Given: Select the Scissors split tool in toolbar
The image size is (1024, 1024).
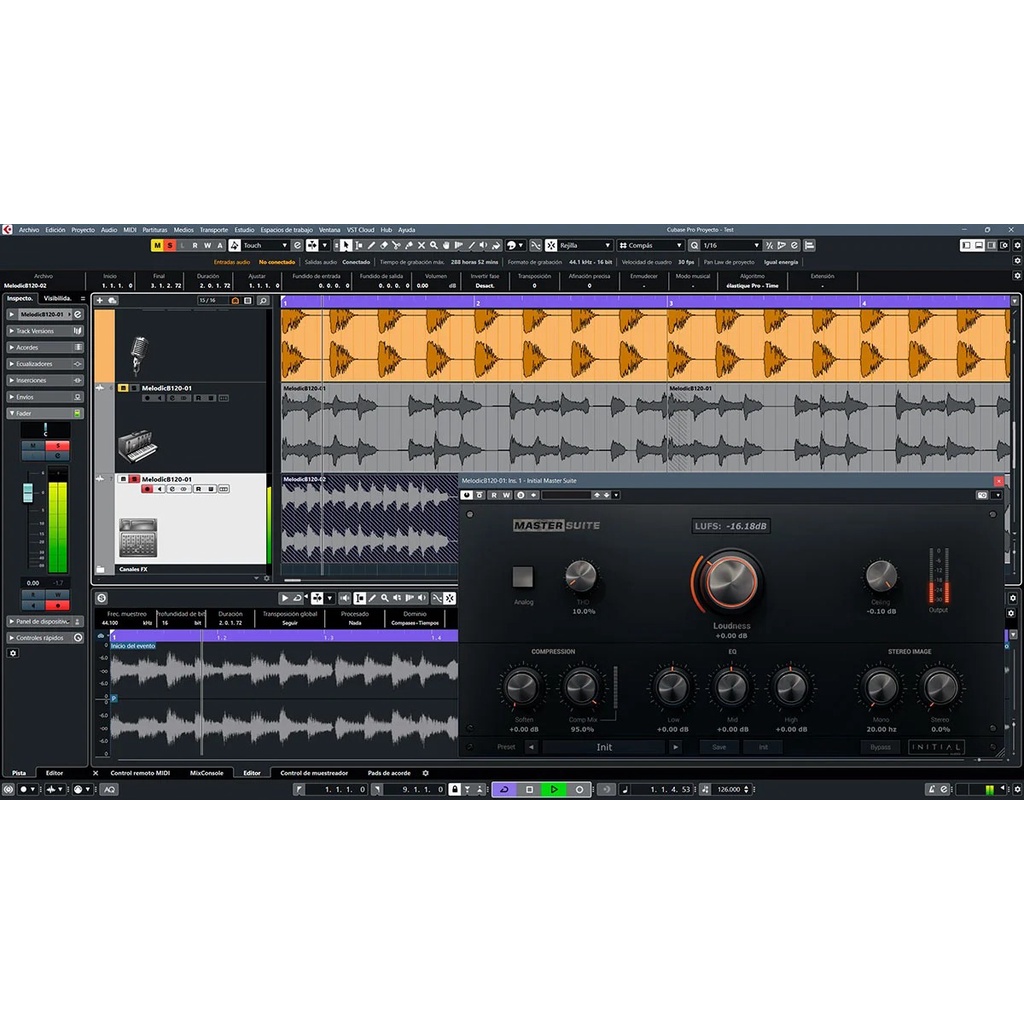Looking at the screenshot, I should (396, 245).
